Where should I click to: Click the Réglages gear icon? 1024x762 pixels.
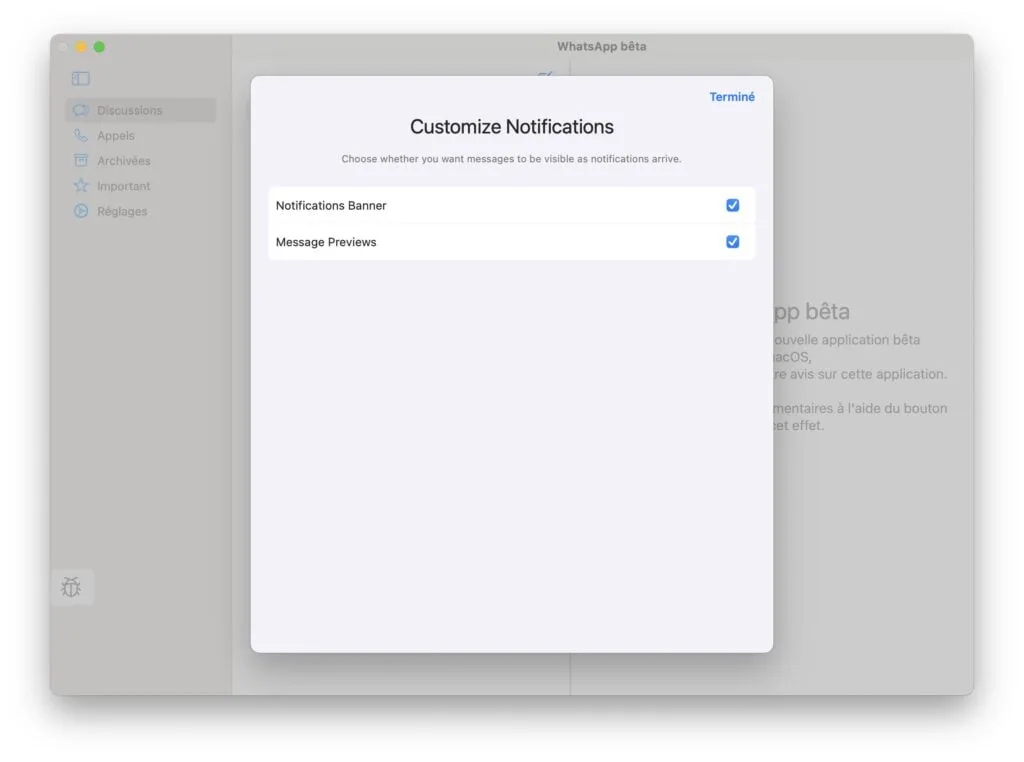pyautogui.click(x=81, y=211)
